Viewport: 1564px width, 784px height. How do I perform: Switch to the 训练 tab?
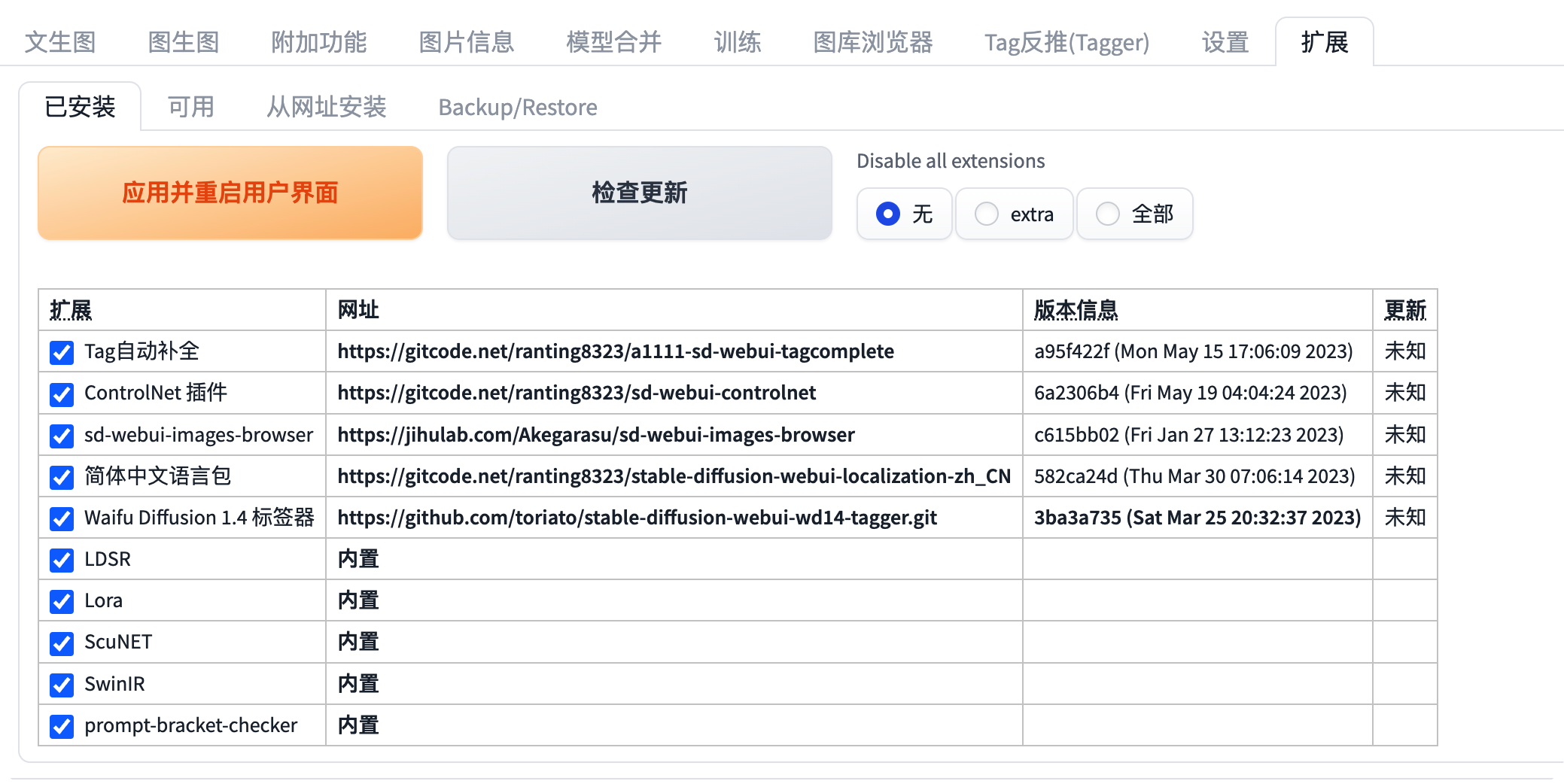738,42
